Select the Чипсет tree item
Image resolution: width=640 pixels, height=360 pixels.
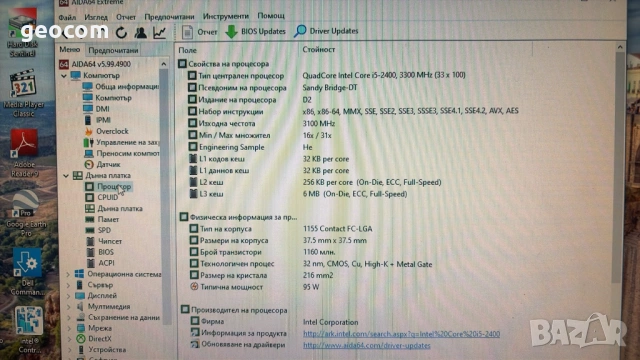tap(104, 241)
